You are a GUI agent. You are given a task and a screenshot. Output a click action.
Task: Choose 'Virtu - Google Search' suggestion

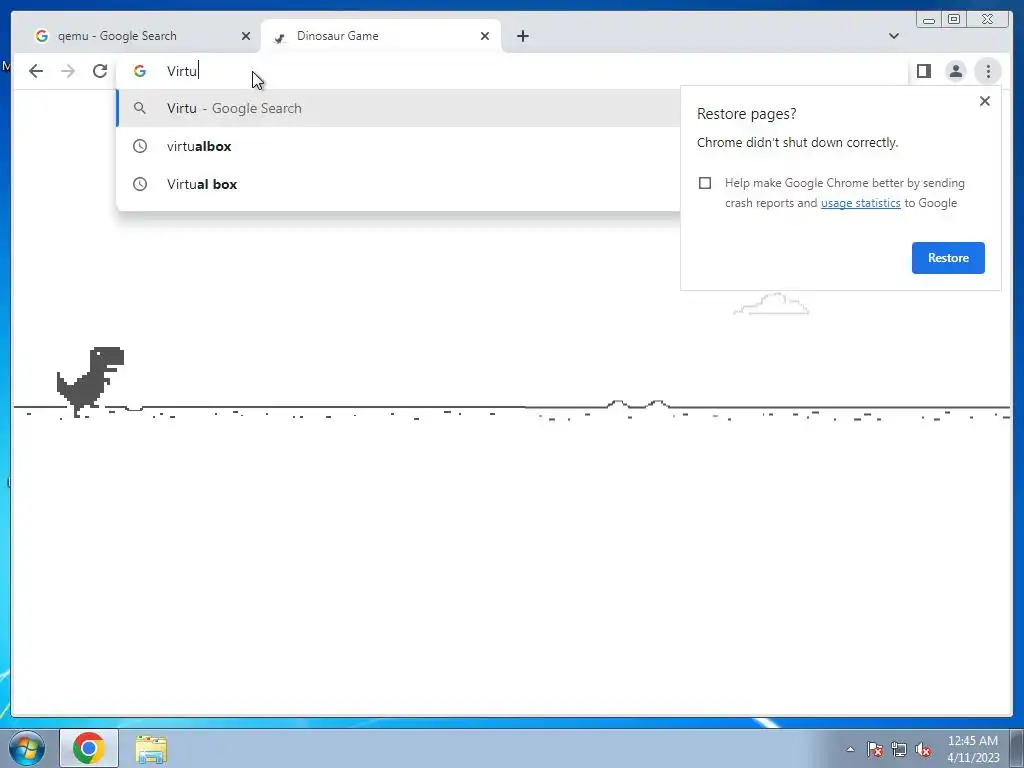pyautogui.click(x=398, y=108)
